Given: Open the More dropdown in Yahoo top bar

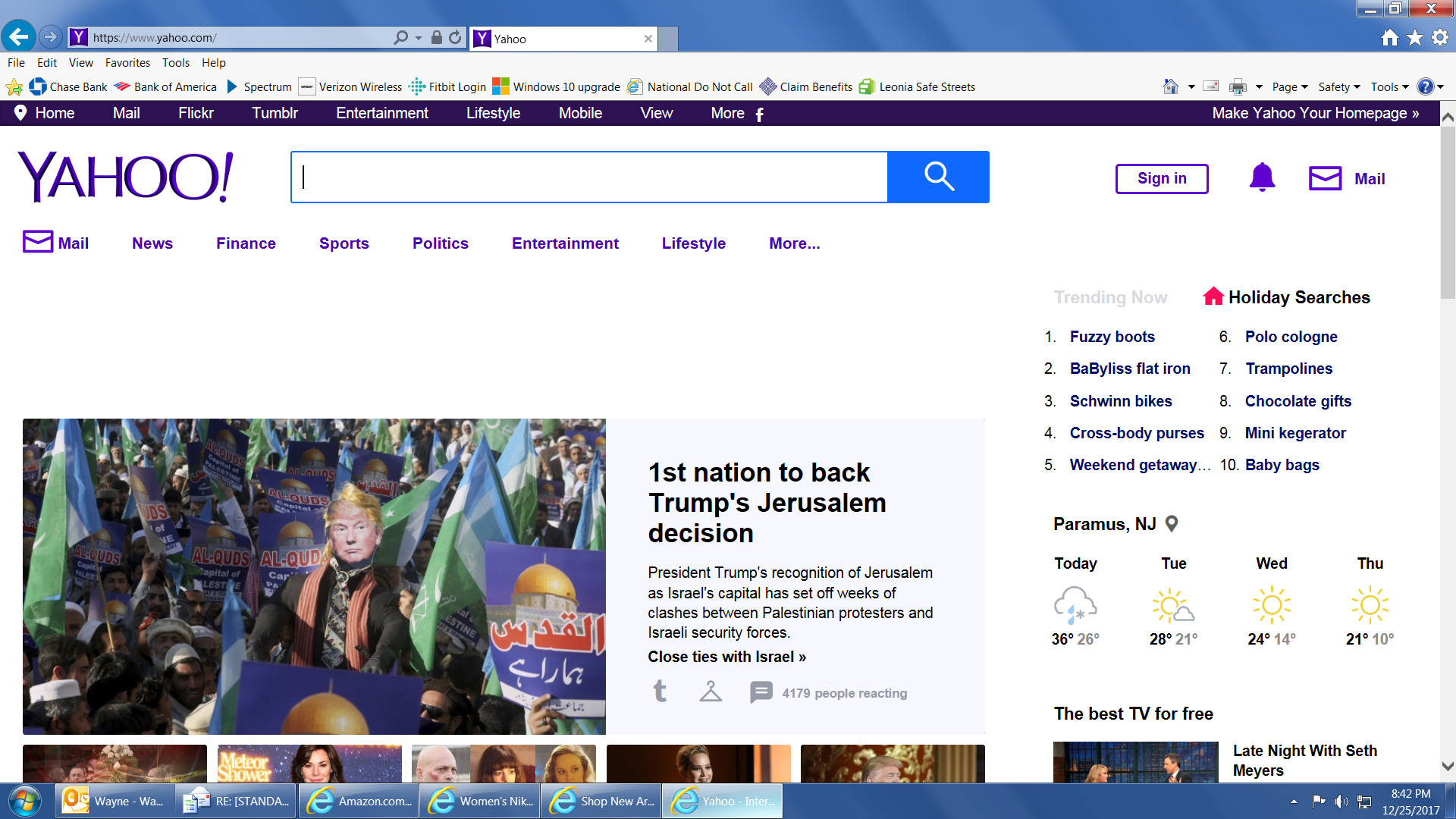Looking at the screenshot, I should [x=727, y=113].
